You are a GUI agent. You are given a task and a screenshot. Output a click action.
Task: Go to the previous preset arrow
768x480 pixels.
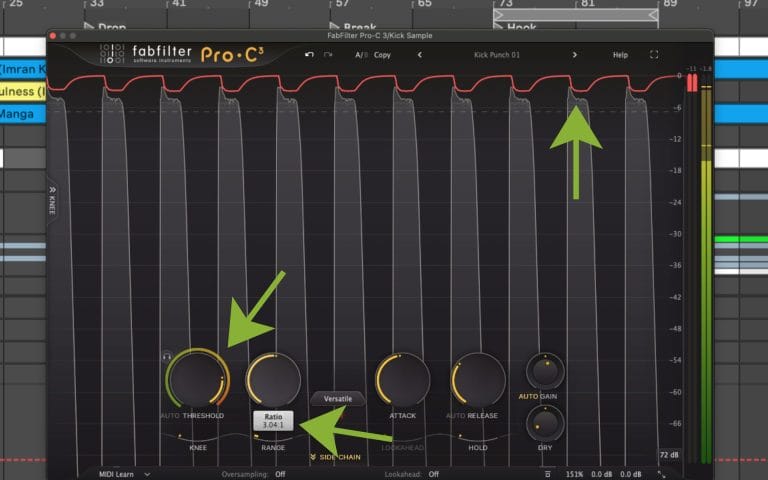[x=420, y=55]
